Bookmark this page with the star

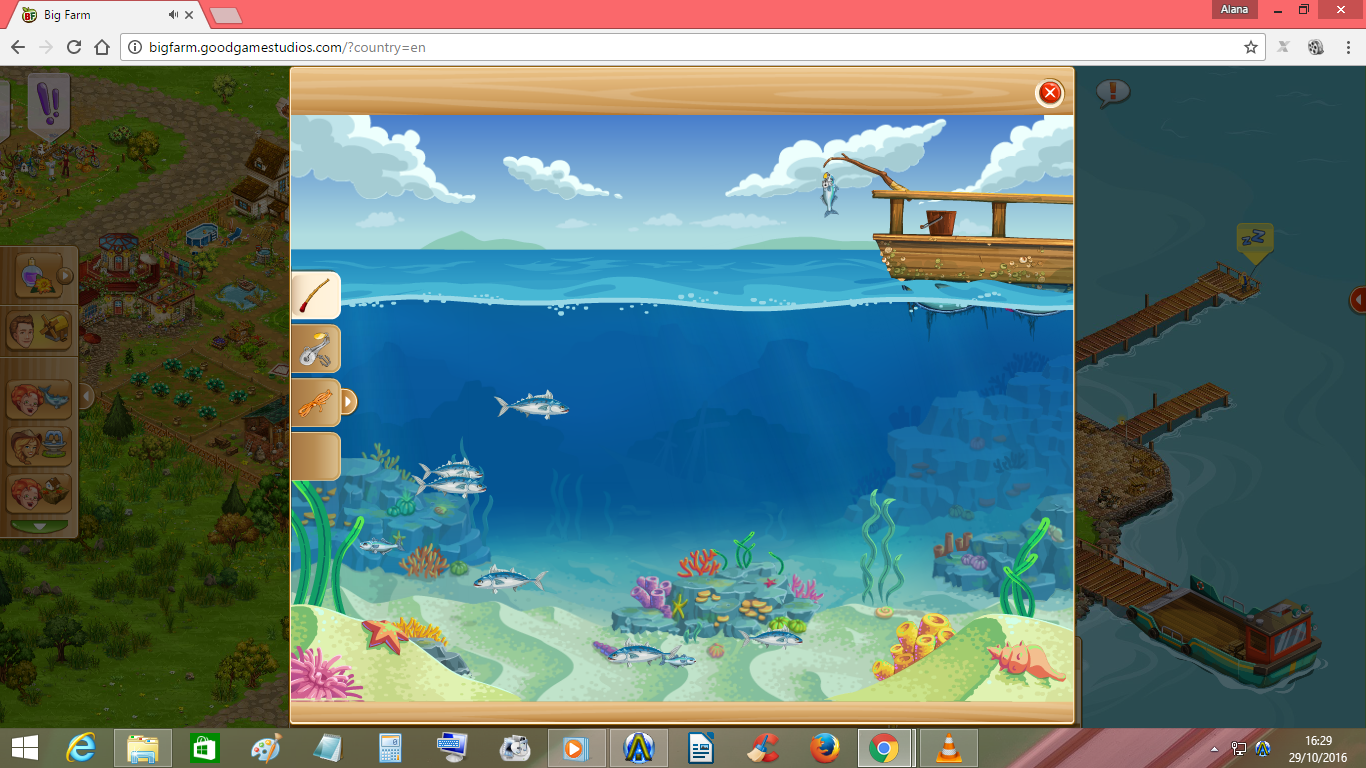tap(1250, 47)
